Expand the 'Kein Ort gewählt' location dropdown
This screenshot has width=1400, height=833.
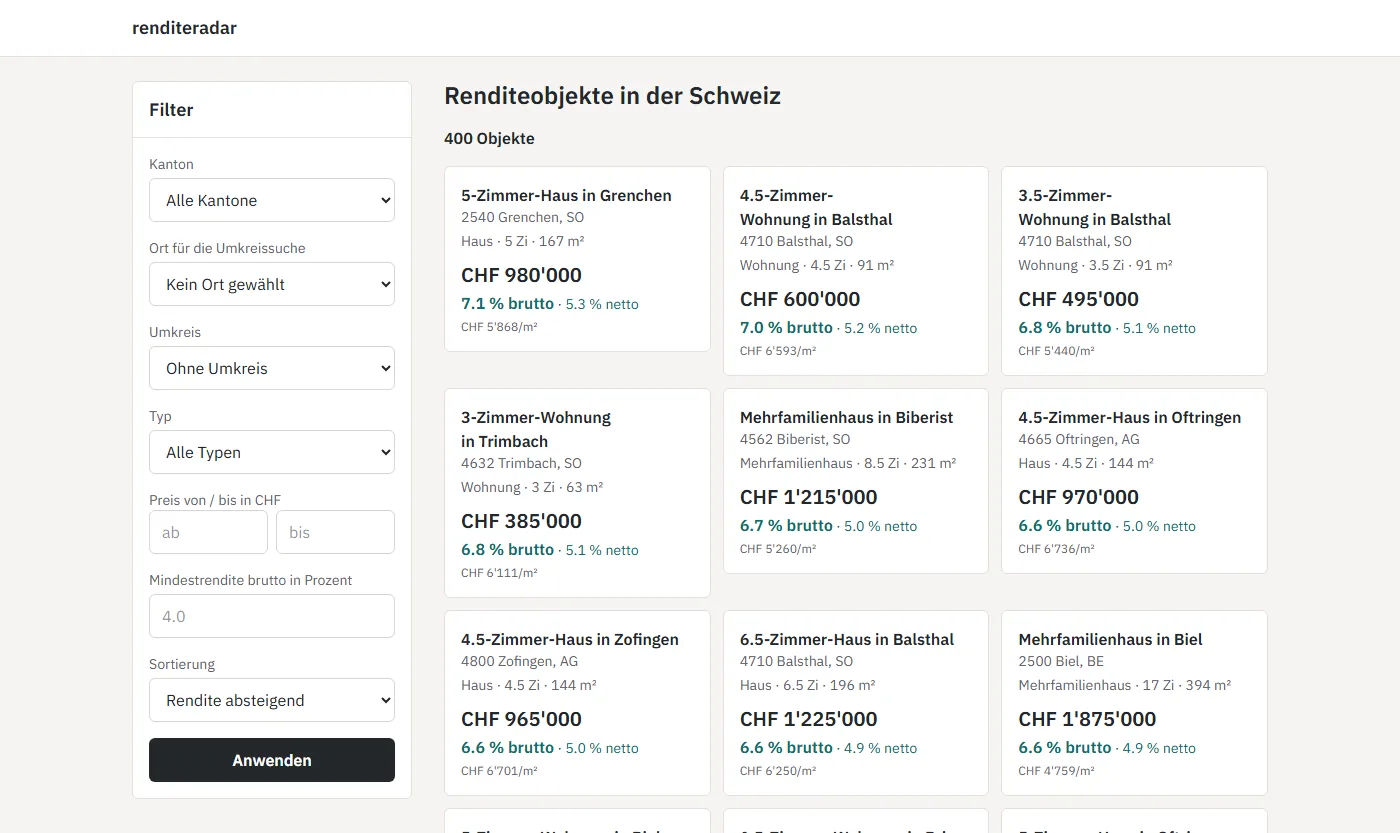click(x=272, y=284)
